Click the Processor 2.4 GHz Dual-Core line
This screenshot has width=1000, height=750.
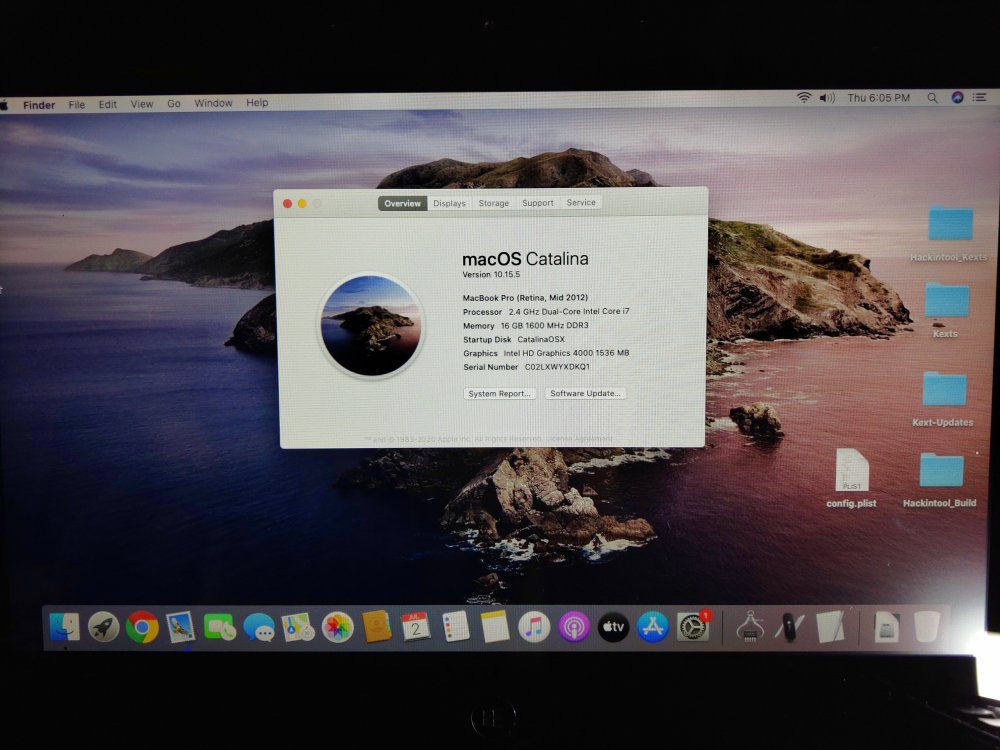pos(546,311)
